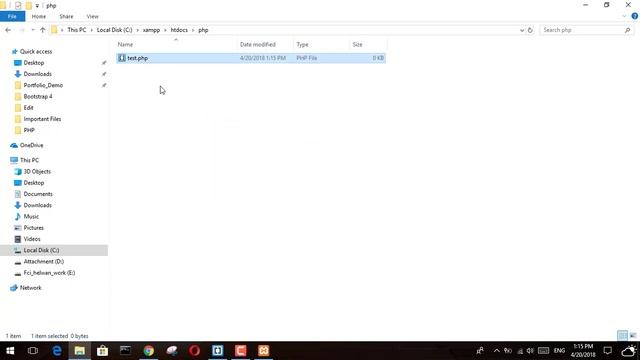
Task: Open the Action Center notifications
Action: 608,351
